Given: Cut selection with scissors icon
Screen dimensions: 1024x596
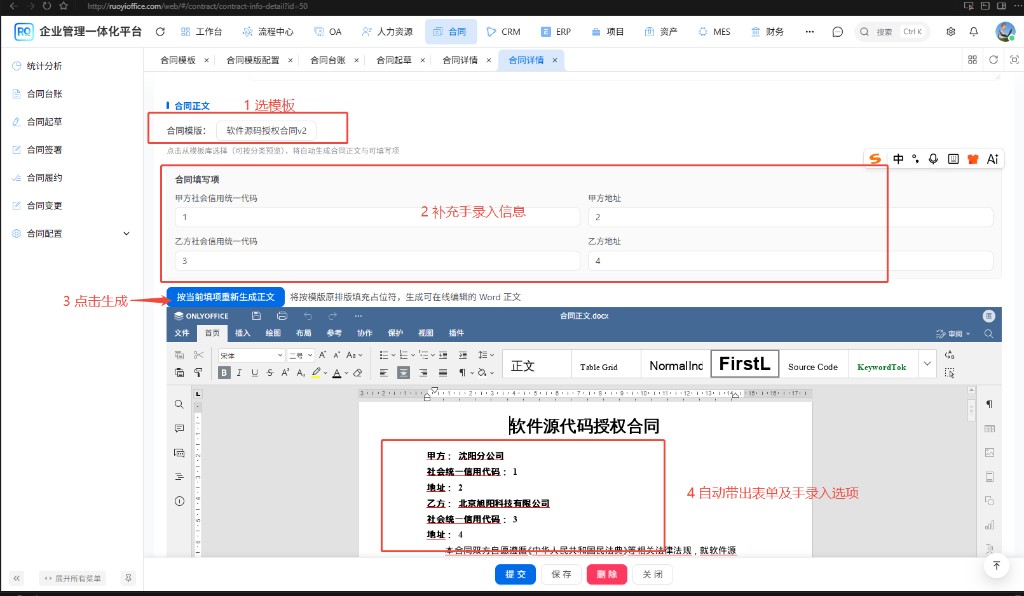Looking at the screenshot, I should [x=199, y=354].
